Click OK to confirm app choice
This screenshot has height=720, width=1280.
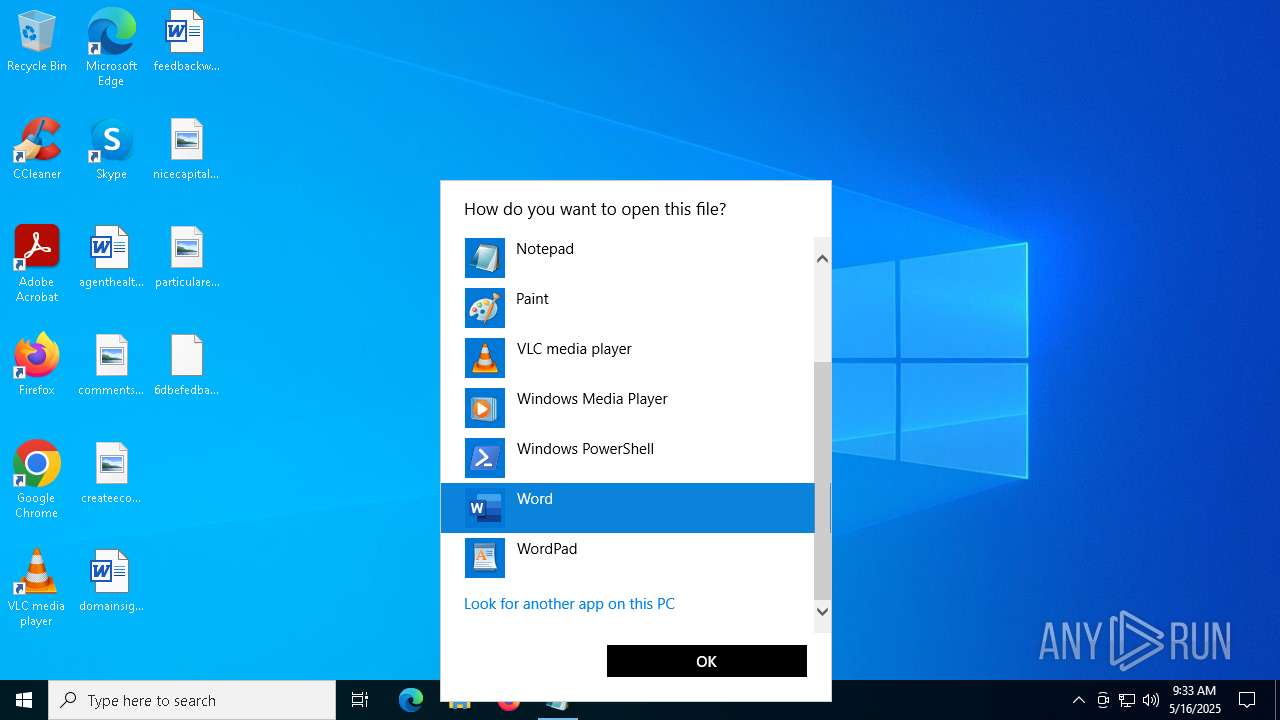tap(707, 661)
